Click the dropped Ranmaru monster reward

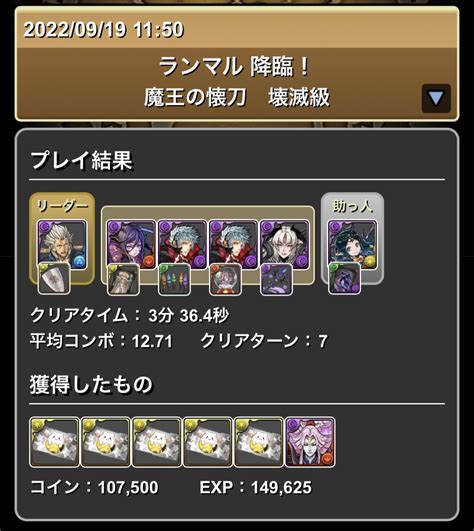pyautogui.click(x=310, y=442)
